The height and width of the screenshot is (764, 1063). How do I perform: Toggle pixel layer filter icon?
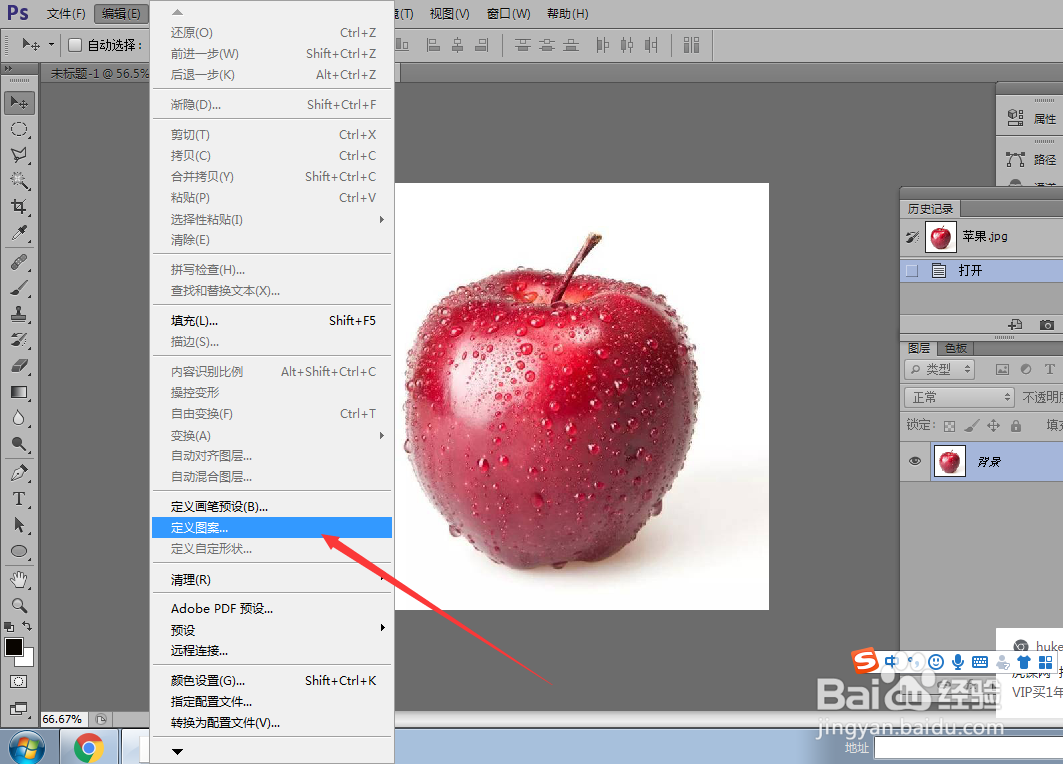(1002, 369)
